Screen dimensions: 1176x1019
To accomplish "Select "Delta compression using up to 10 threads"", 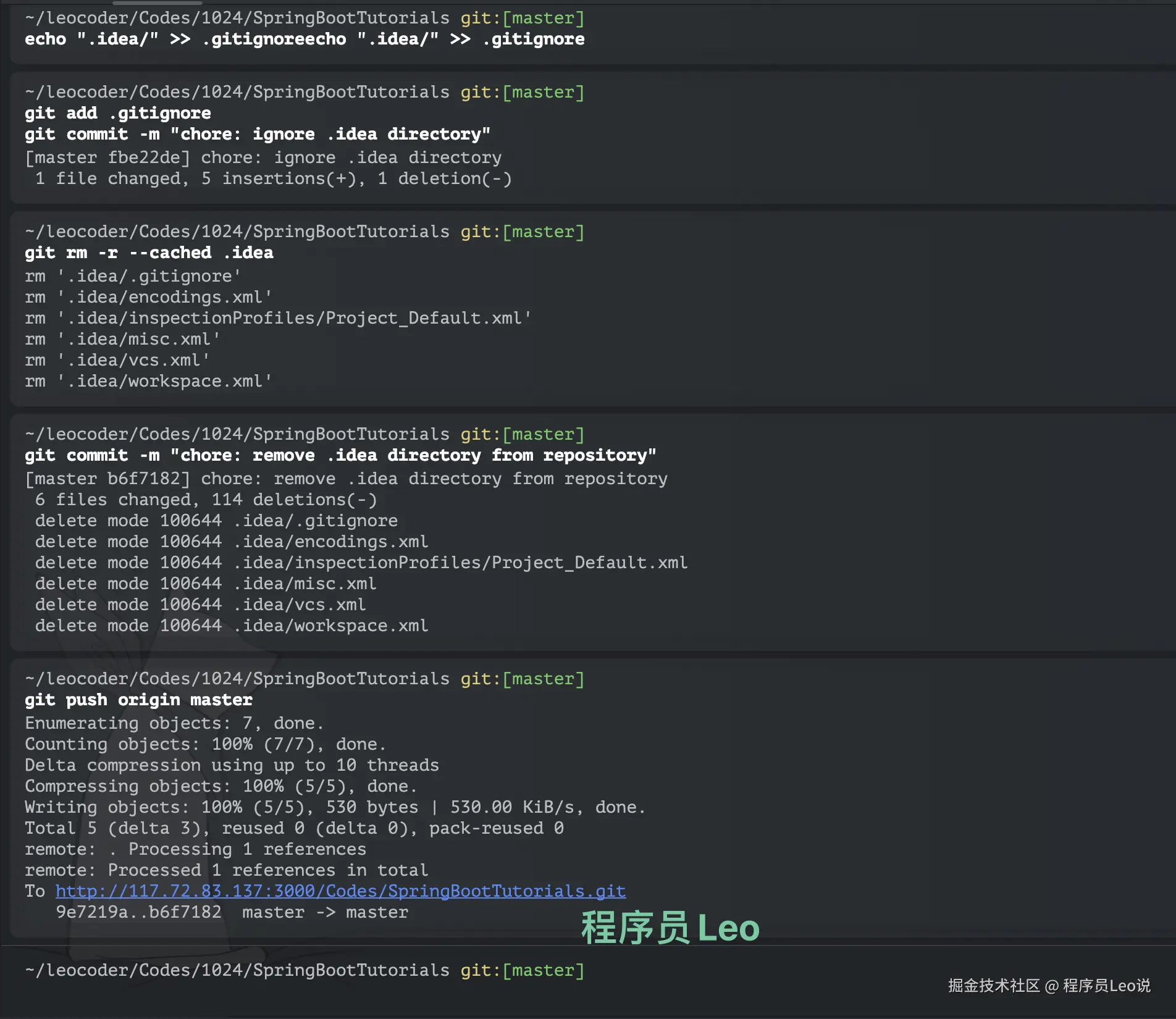I will (x=232, y=765).
